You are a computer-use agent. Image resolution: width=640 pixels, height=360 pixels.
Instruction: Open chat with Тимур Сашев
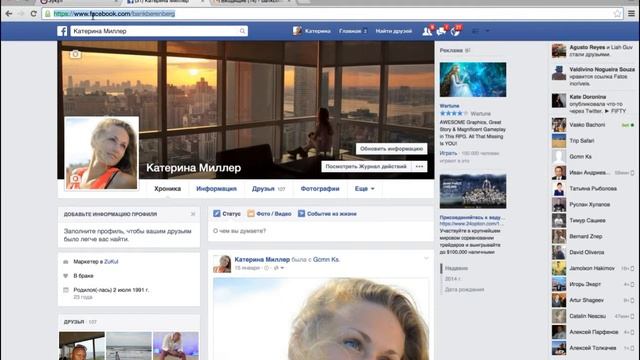[593, 220]
